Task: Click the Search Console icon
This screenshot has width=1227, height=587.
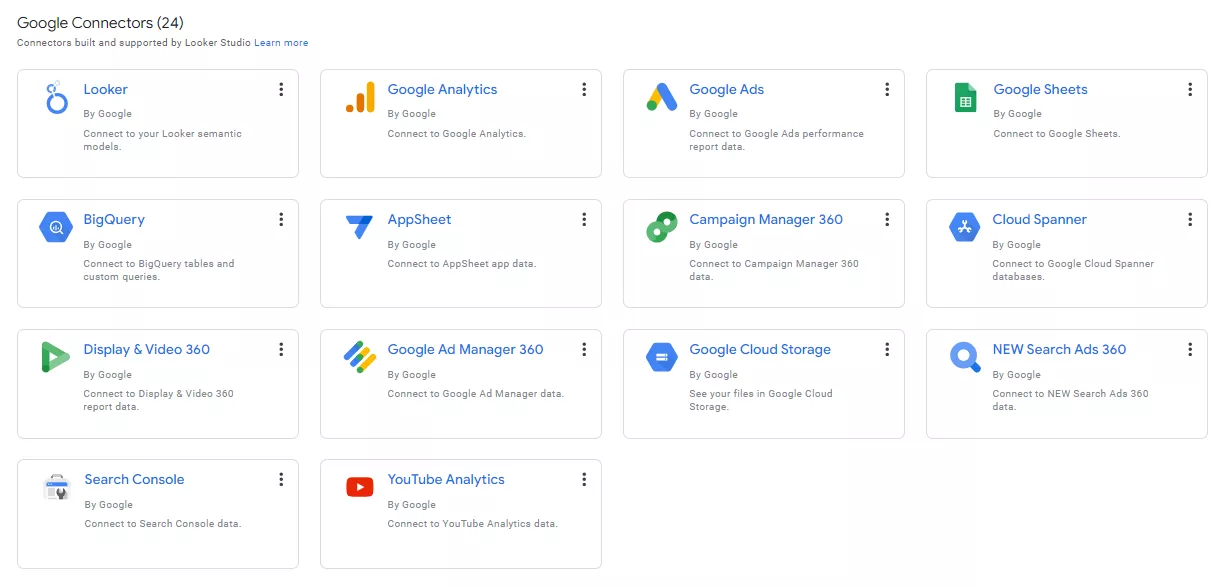Action: [57, 488]
